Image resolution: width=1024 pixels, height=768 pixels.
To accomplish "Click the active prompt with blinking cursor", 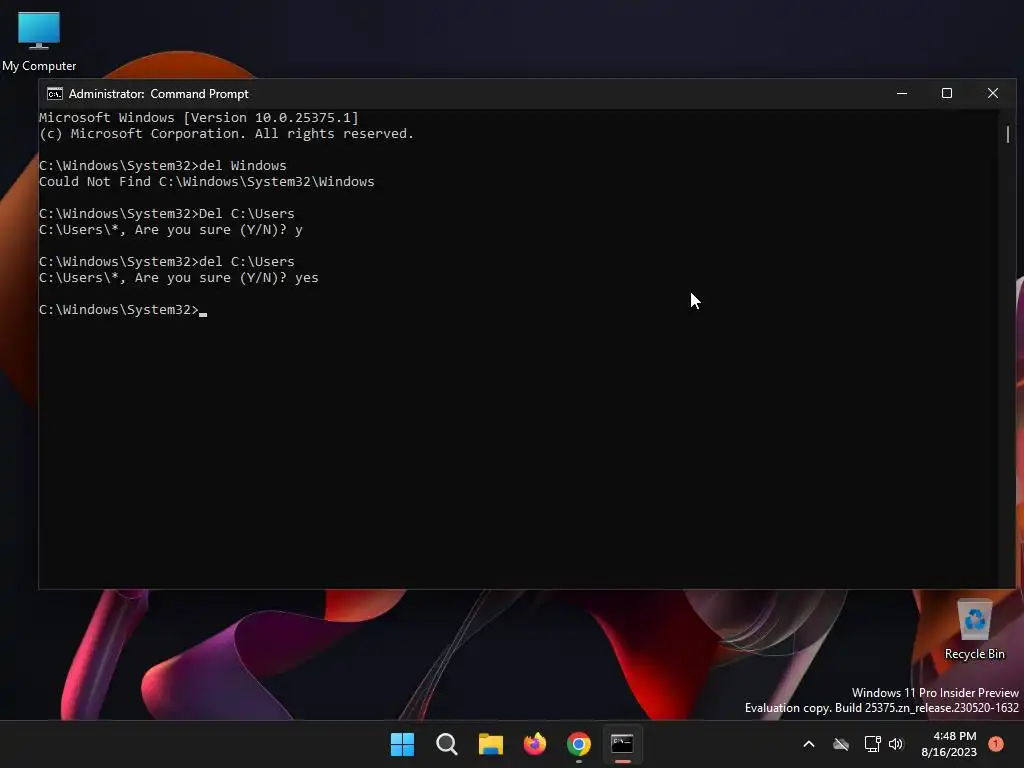I will (123, 310).
